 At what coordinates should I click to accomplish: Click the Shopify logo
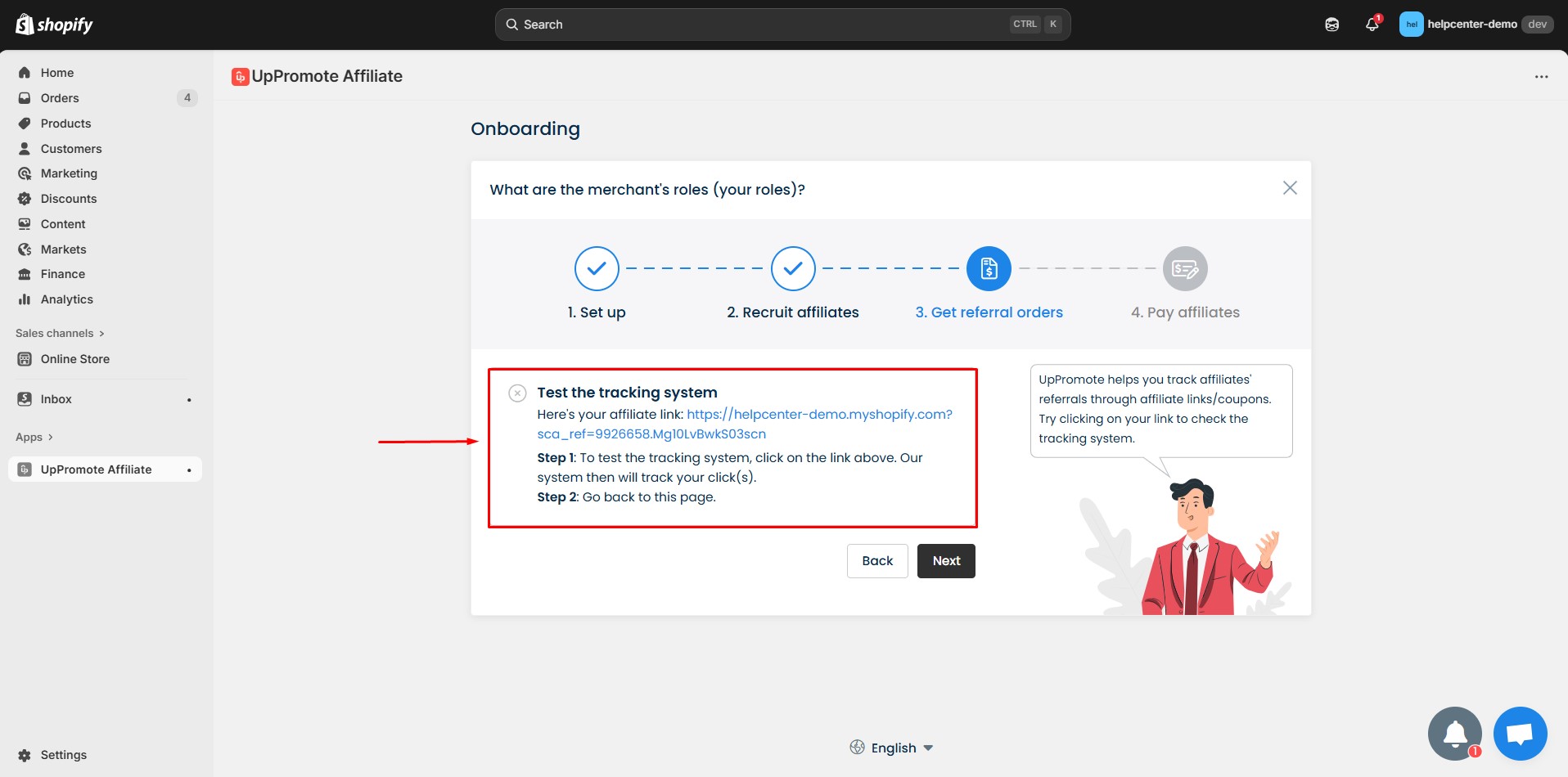point(54,25)
